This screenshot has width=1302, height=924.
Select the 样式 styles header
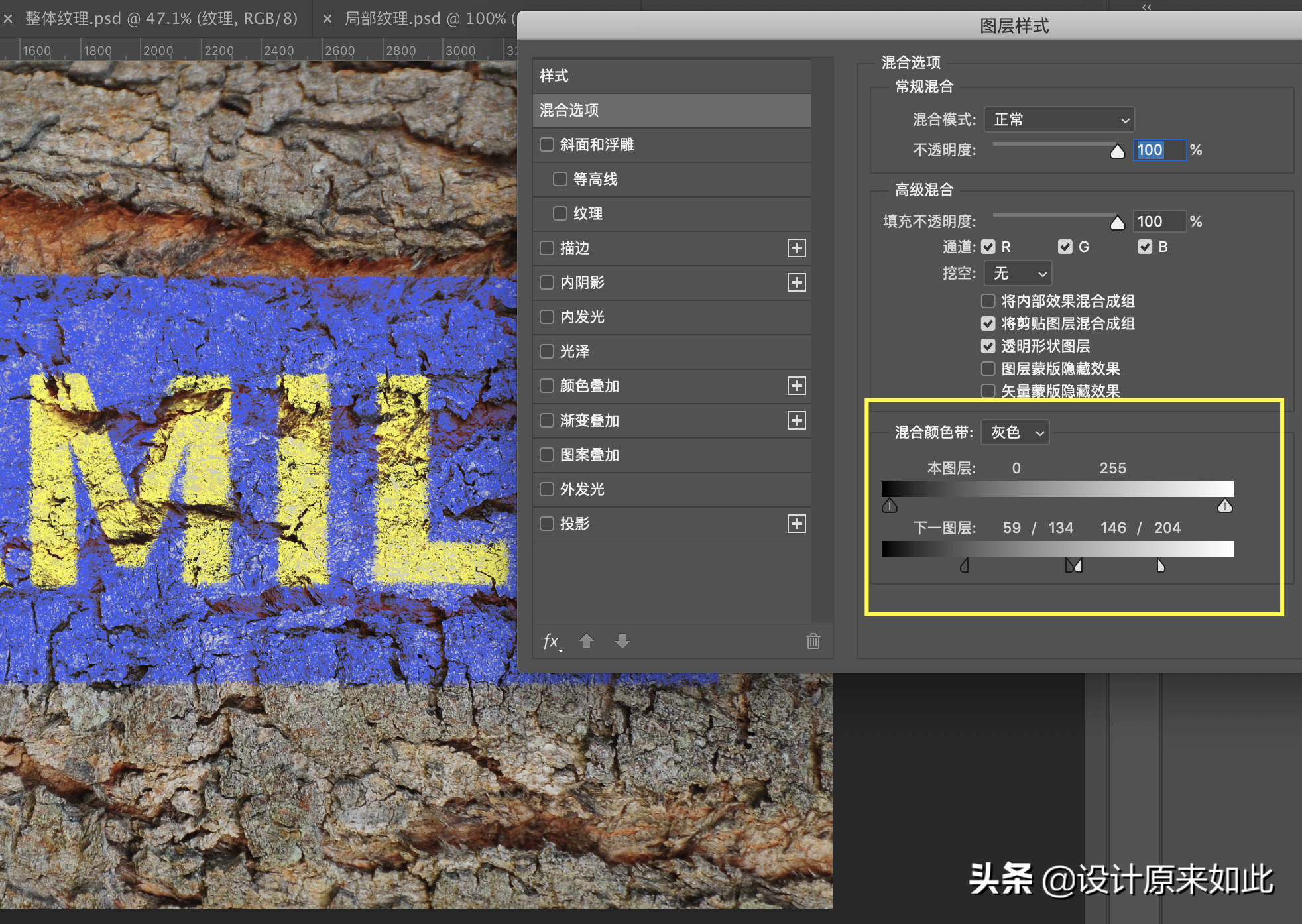tap(672, 76)
